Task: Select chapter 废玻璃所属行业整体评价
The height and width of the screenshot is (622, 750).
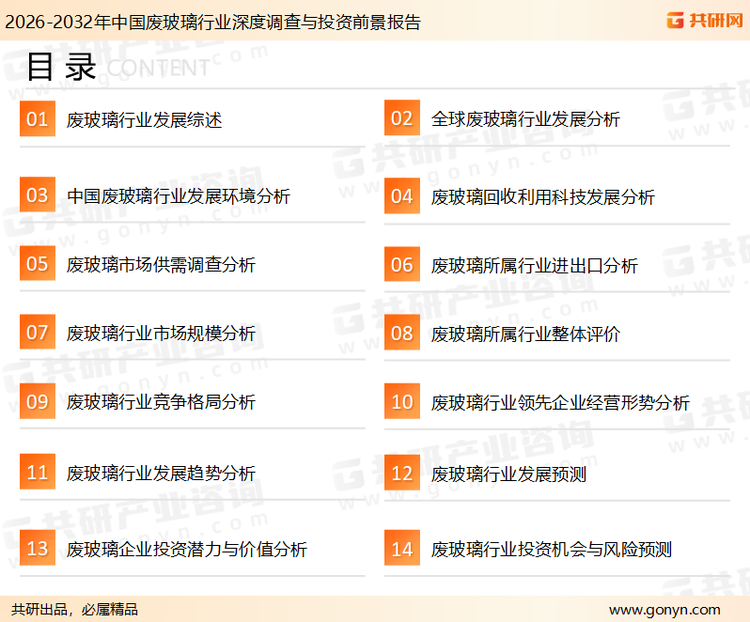Action: [525, 334]
